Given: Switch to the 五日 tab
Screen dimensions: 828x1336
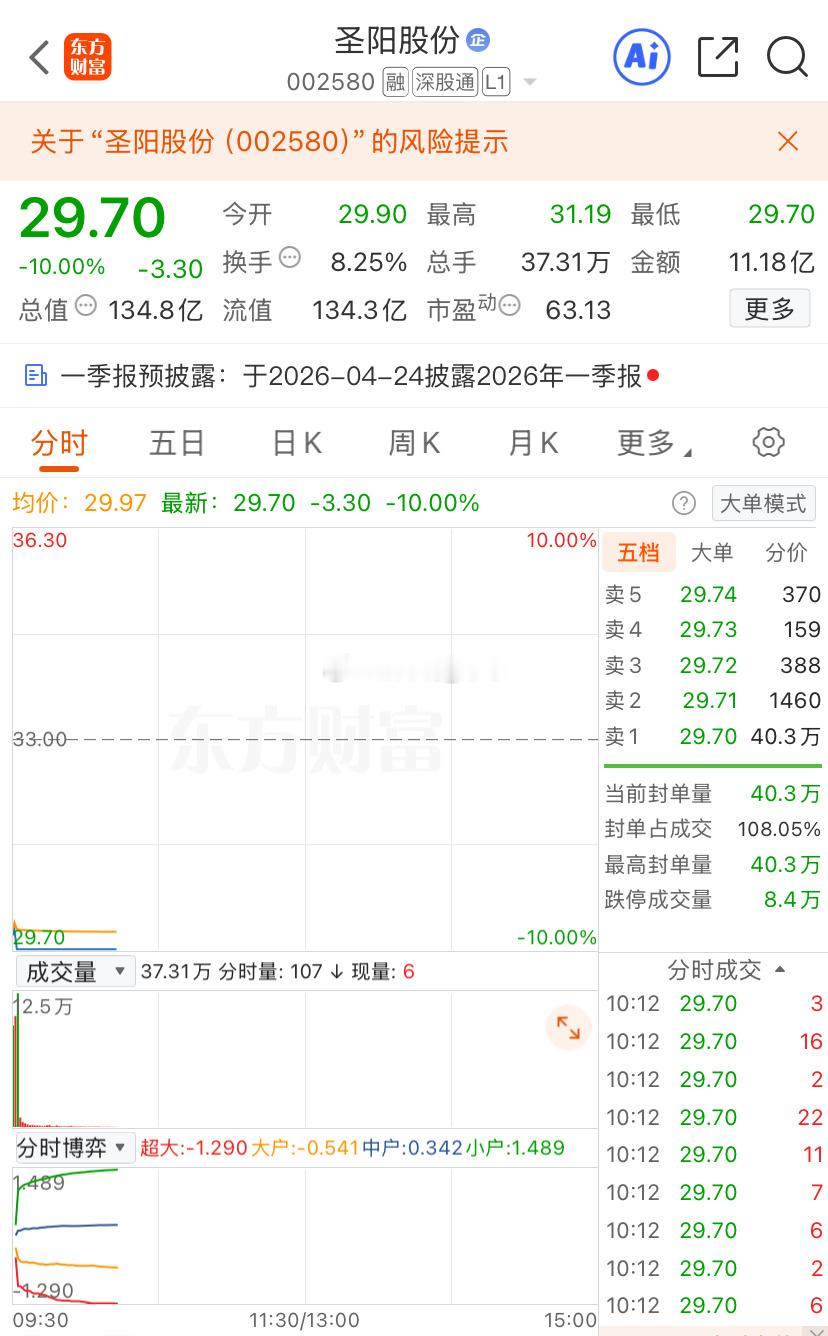Looking at the screenshot, I should [177, 441].
